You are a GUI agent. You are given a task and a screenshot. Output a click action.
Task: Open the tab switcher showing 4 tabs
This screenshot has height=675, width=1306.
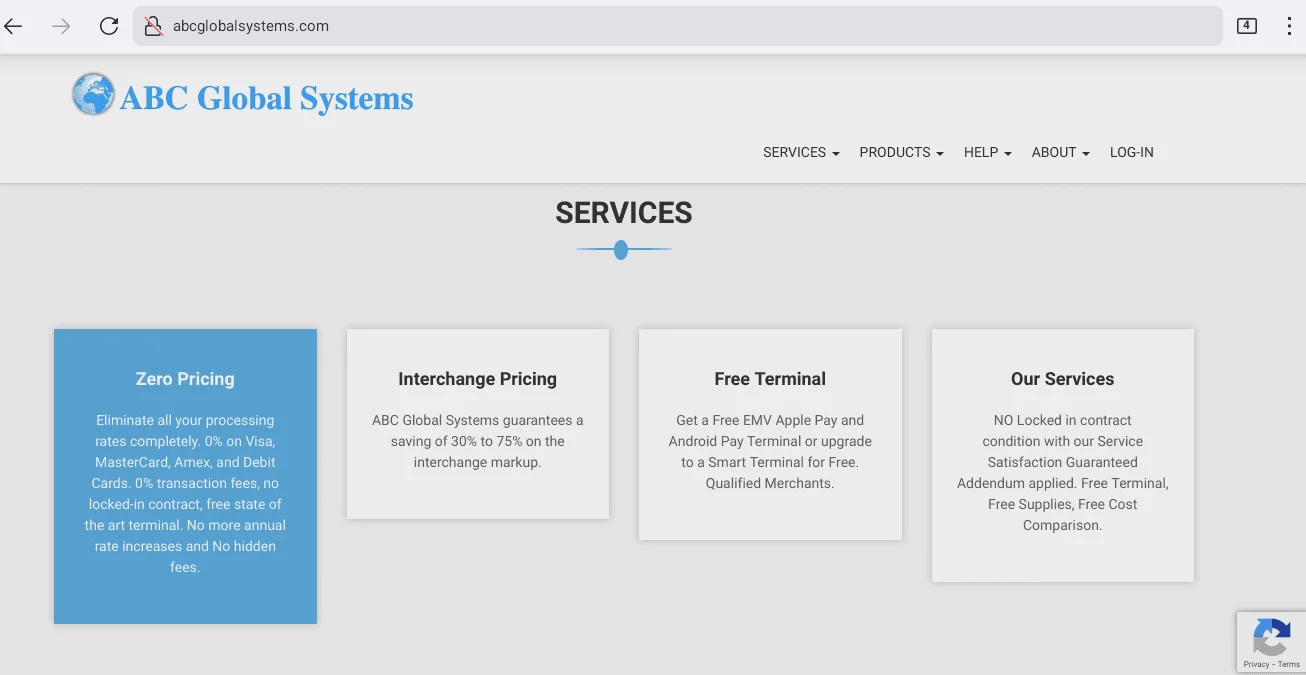1247,26
